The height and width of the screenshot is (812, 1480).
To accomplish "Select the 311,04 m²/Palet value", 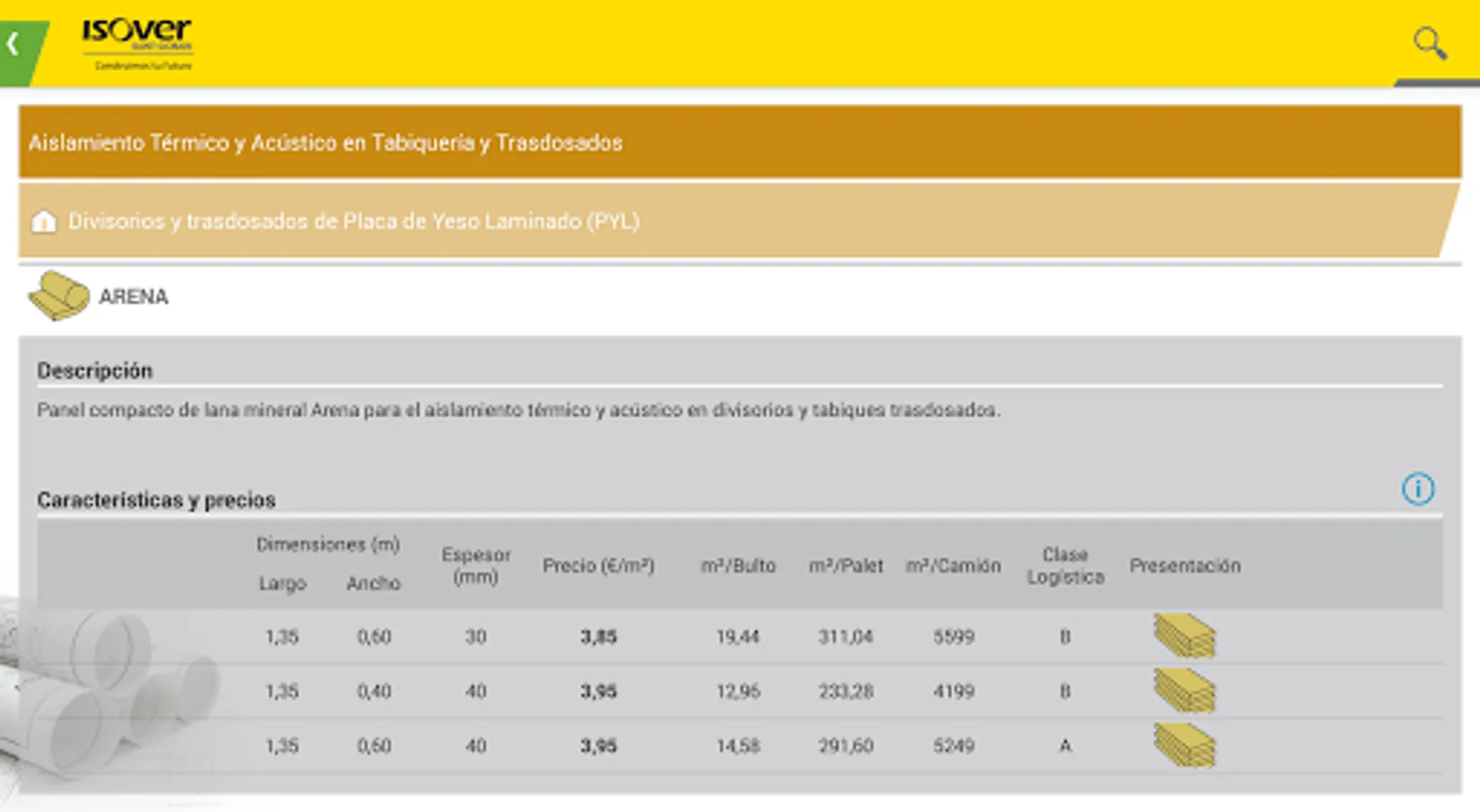I will [x=846, y=637].
